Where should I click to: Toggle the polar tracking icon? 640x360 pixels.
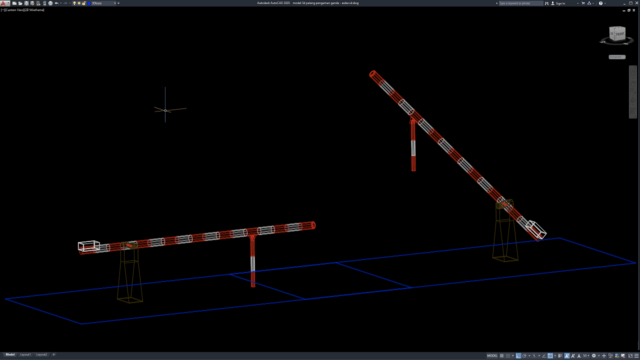[x=524, y=356]
